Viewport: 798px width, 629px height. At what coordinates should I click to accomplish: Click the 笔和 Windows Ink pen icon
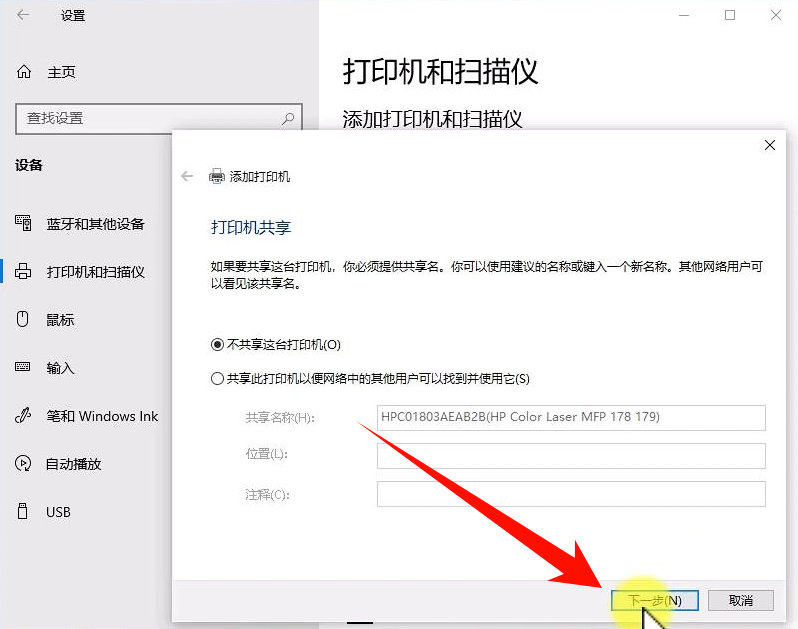click(23, 415)
